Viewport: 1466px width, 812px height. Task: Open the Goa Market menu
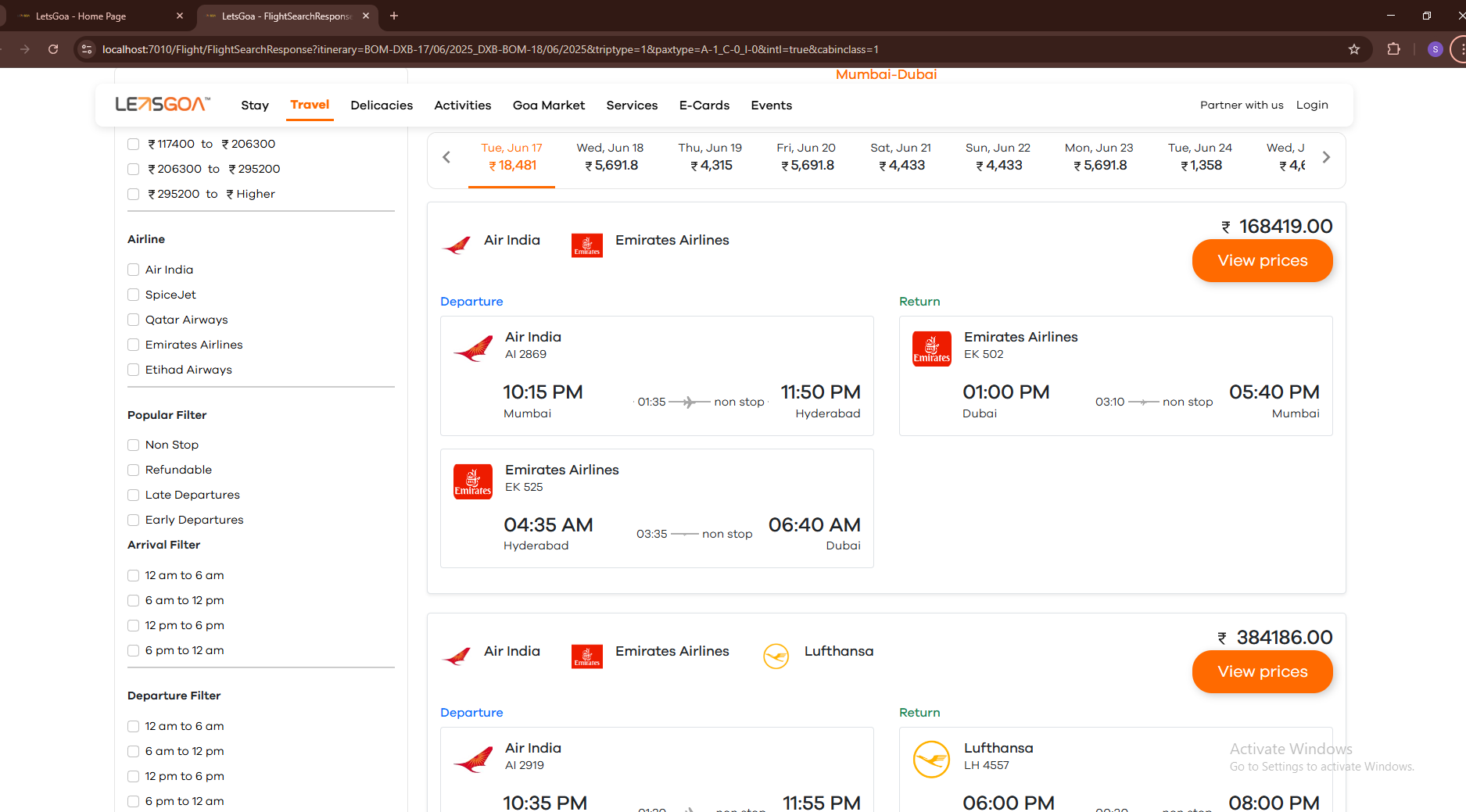[x=549, y=106]
